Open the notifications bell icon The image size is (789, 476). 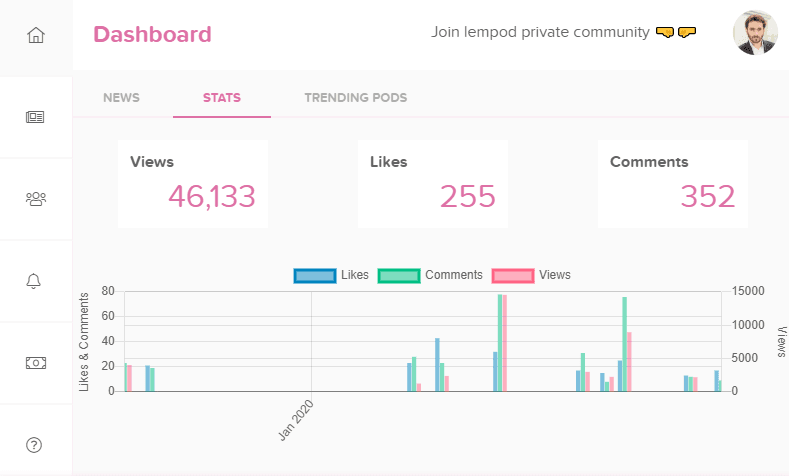point(34,281)
